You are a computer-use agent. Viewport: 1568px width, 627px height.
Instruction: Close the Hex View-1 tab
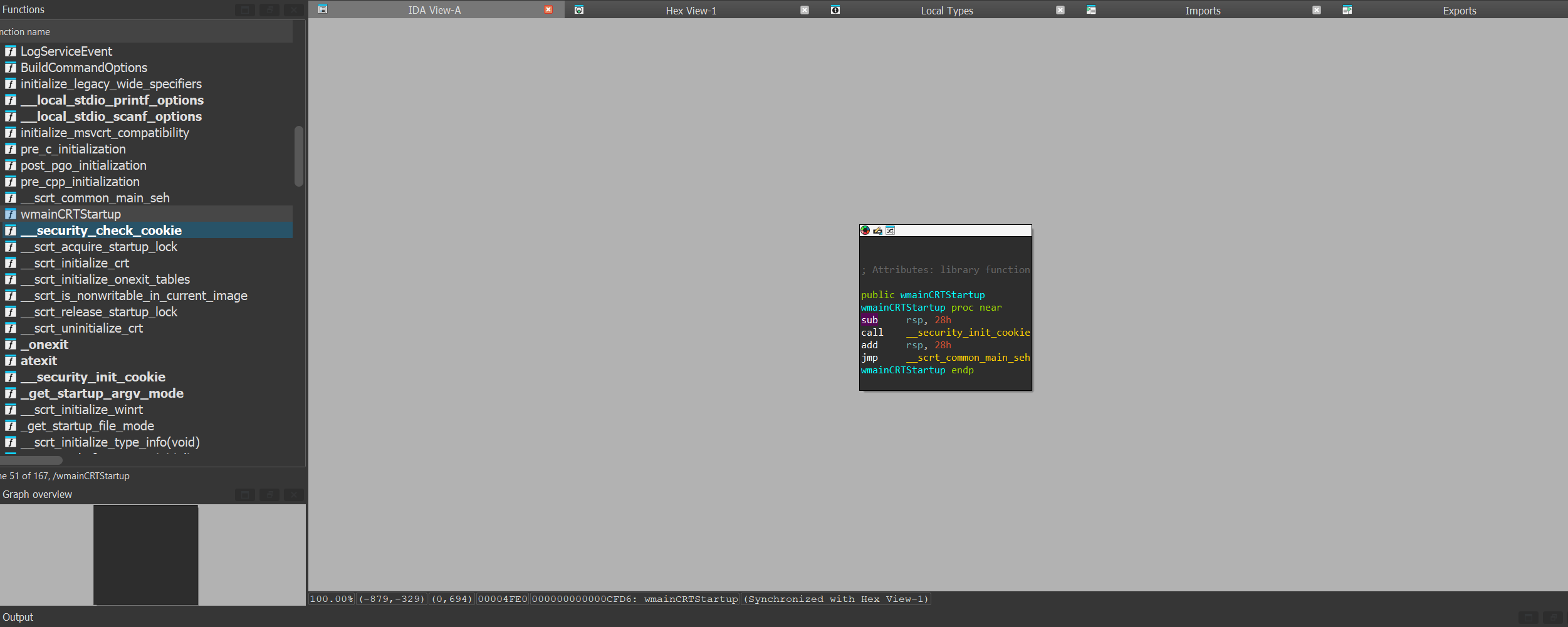tap(805, 10)
